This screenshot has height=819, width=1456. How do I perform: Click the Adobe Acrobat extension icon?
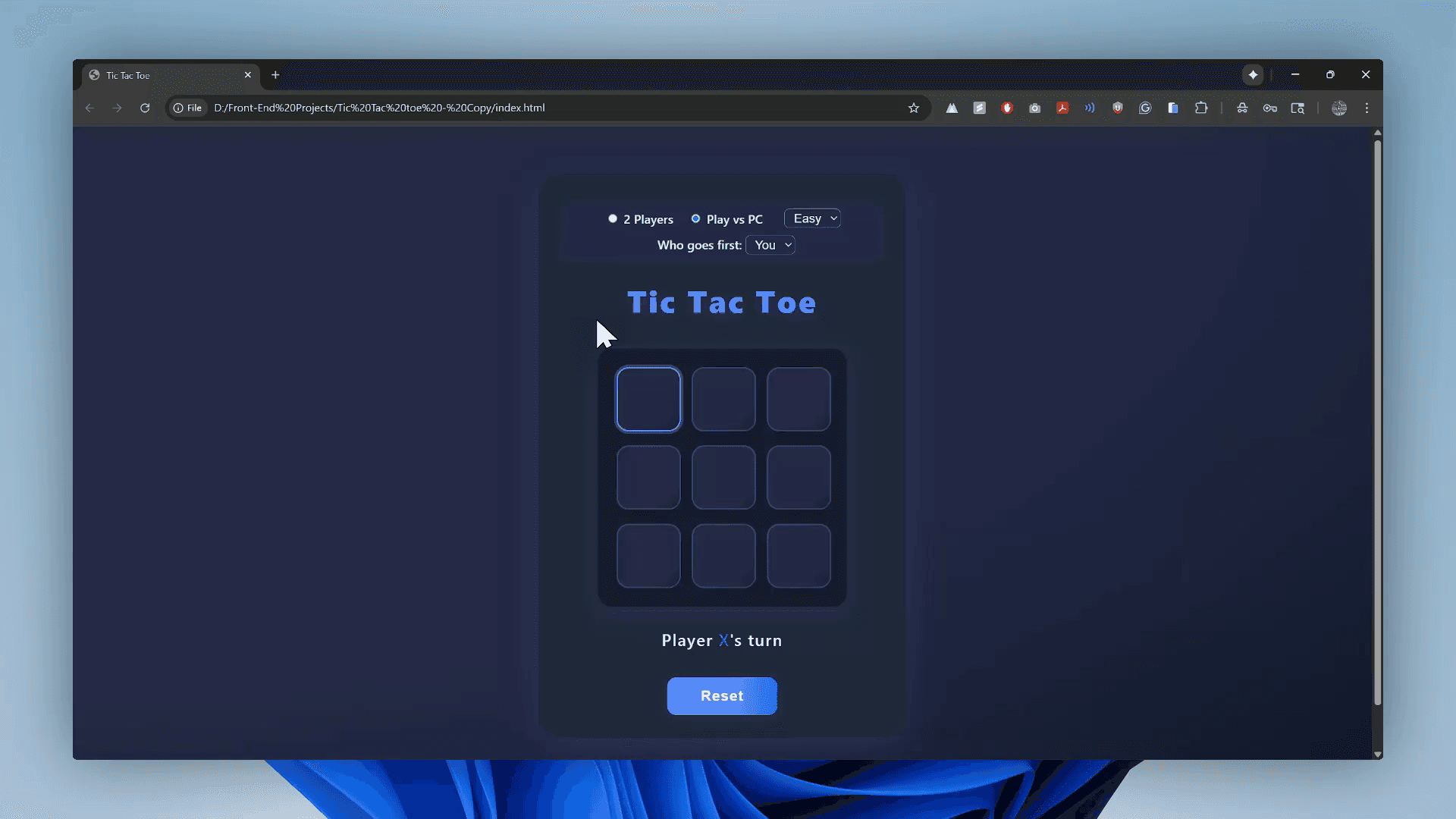tap(1062, 108)
